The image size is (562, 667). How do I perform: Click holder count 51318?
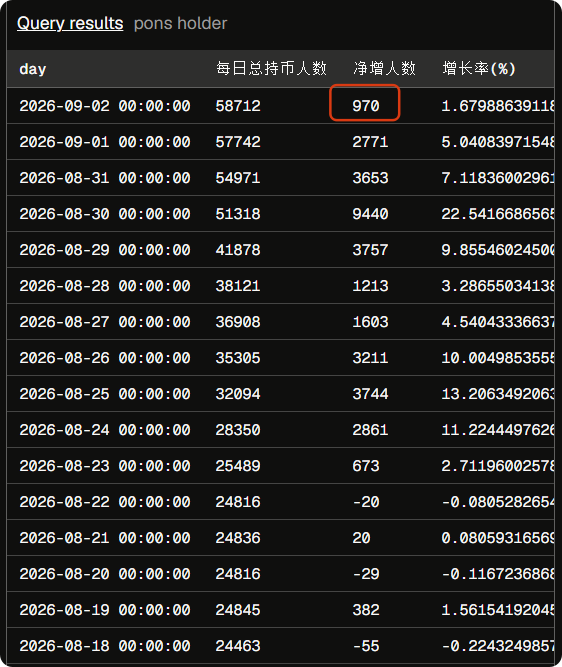click(238, 214)
